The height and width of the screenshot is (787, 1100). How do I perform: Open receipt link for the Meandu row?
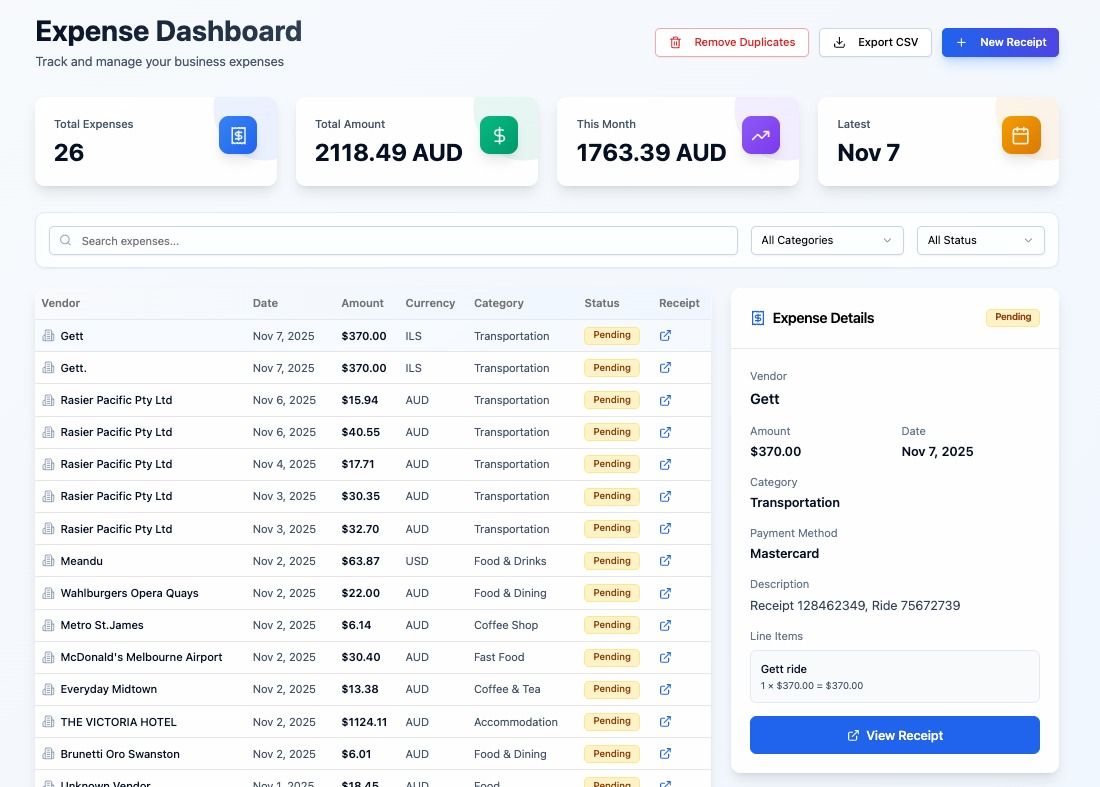click(x=665, y=560)
